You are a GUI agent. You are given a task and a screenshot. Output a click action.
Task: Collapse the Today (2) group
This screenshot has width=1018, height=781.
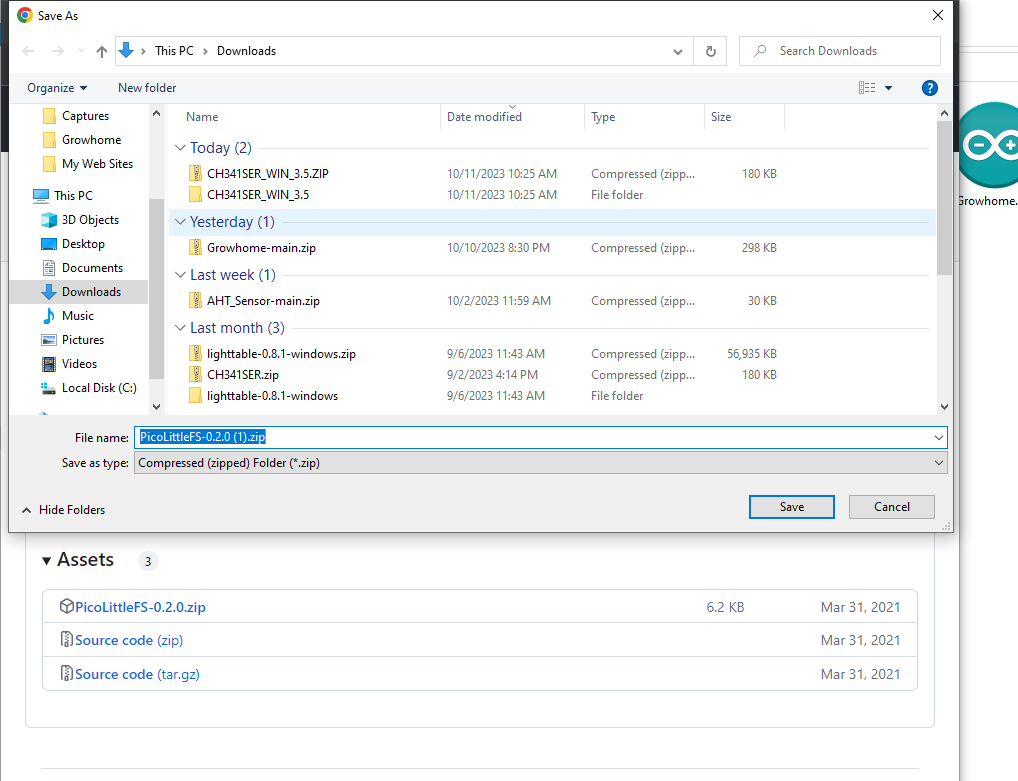point(180,147)
